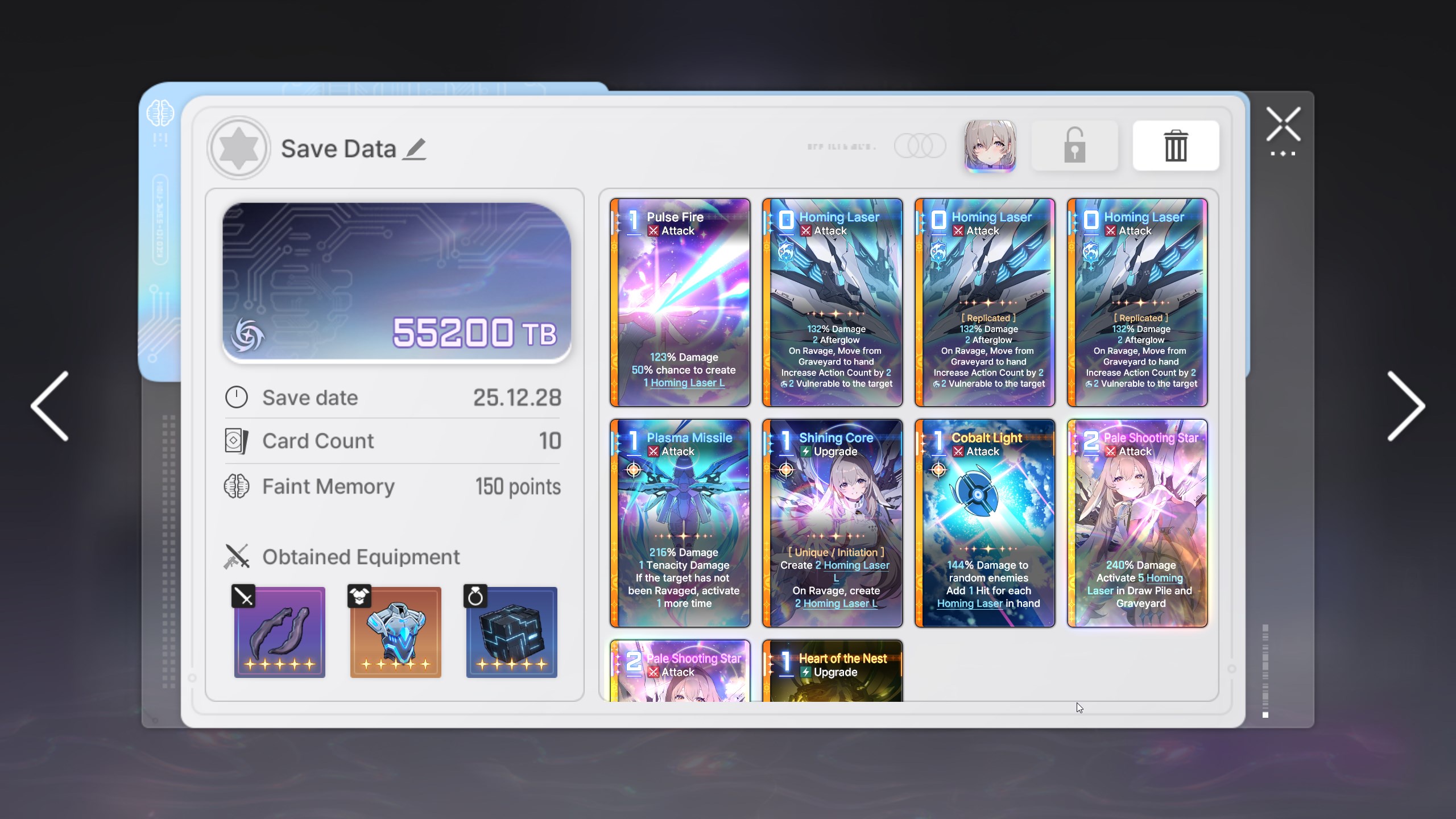The height and width of the screenshot is (819, 1456).
Task: Select the dark cube accessory equipment
Action: [x=511, y=632]
